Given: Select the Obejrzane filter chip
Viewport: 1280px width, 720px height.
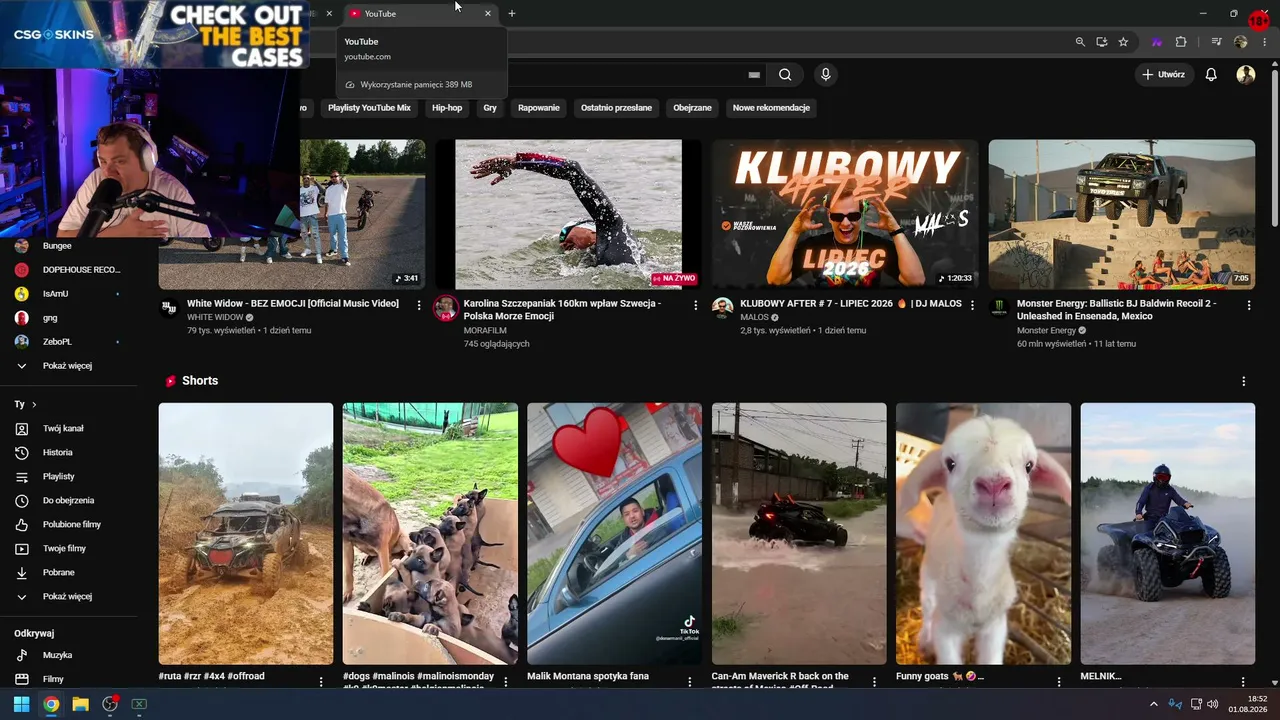Looking at the screenshot, I should [x=693, y=107].
